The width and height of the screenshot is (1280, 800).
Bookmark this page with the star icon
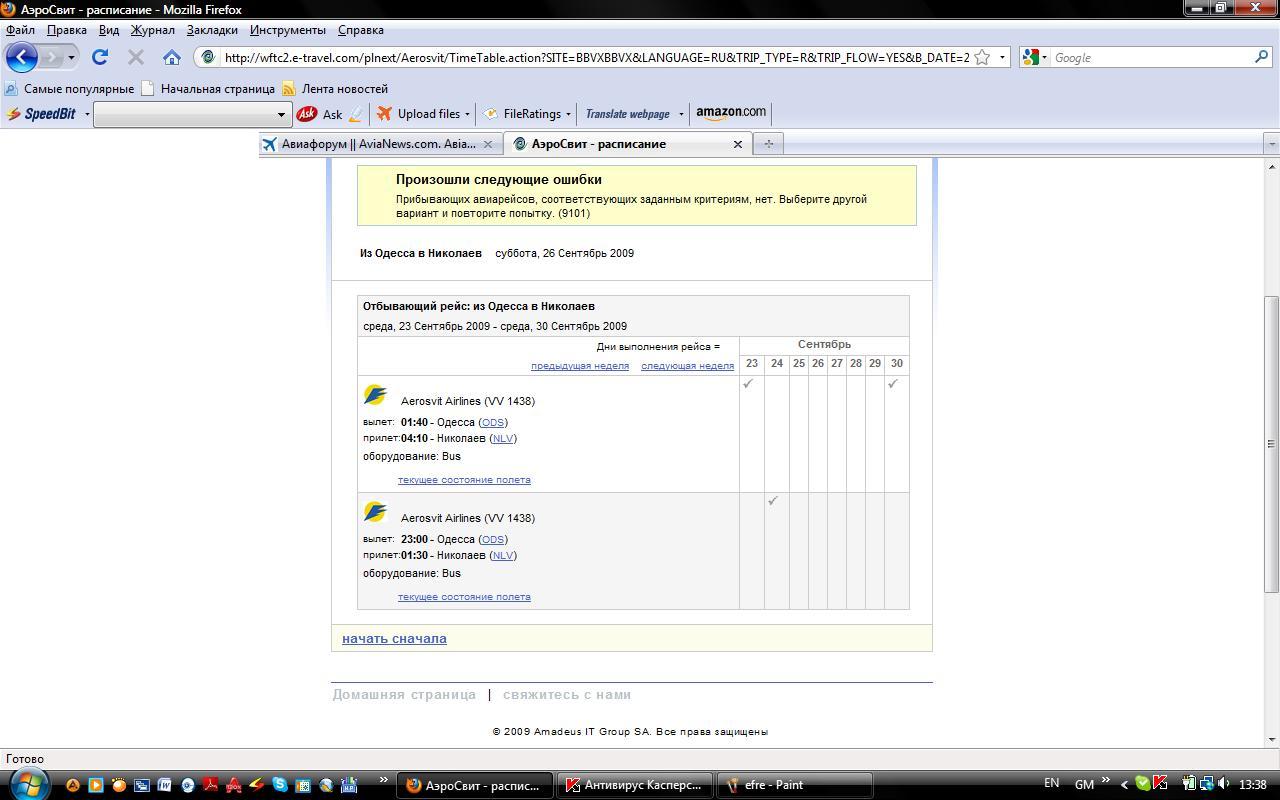[982, 57]
